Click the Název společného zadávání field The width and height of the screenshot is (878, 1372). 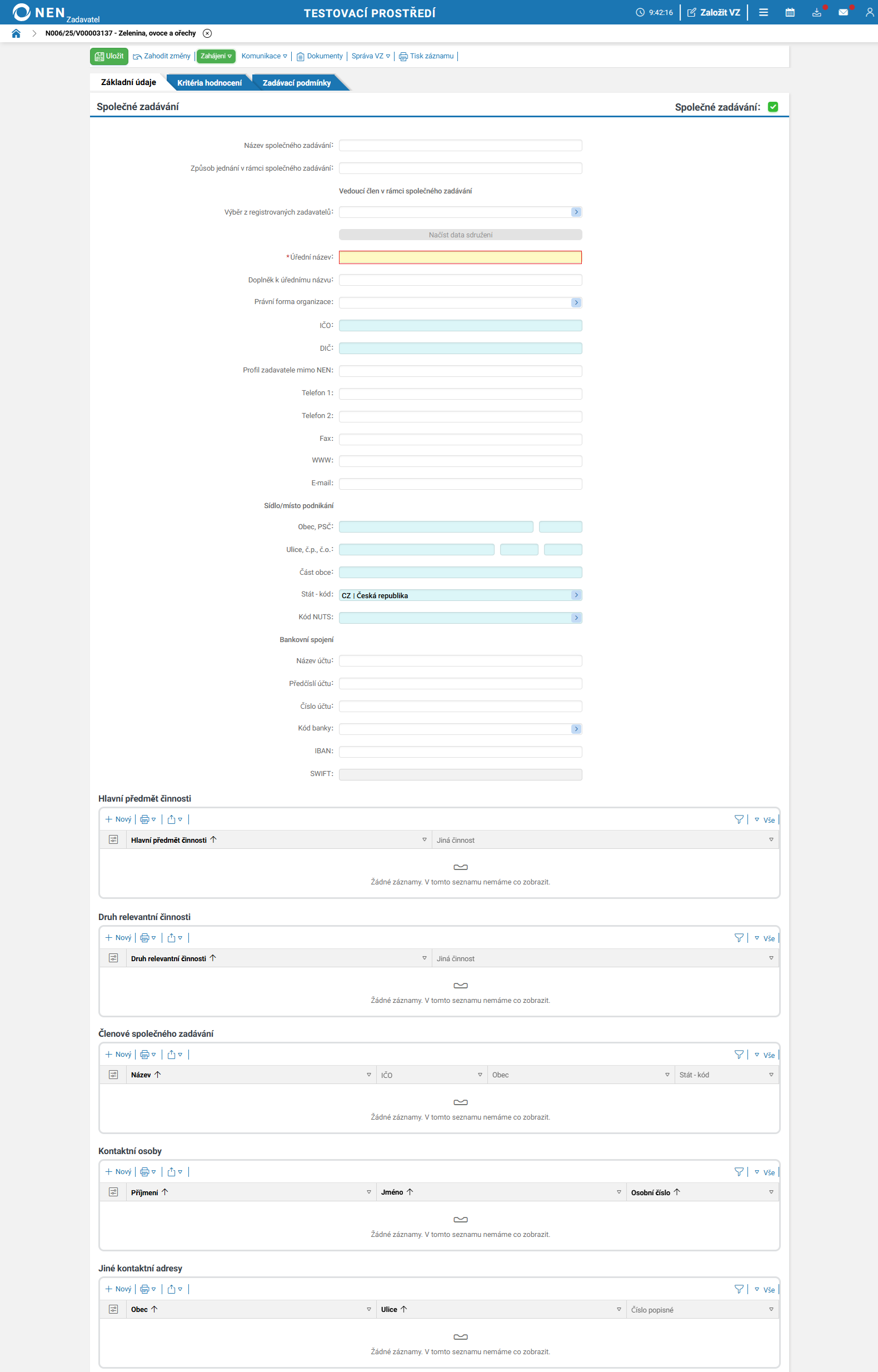coord(460,146)
